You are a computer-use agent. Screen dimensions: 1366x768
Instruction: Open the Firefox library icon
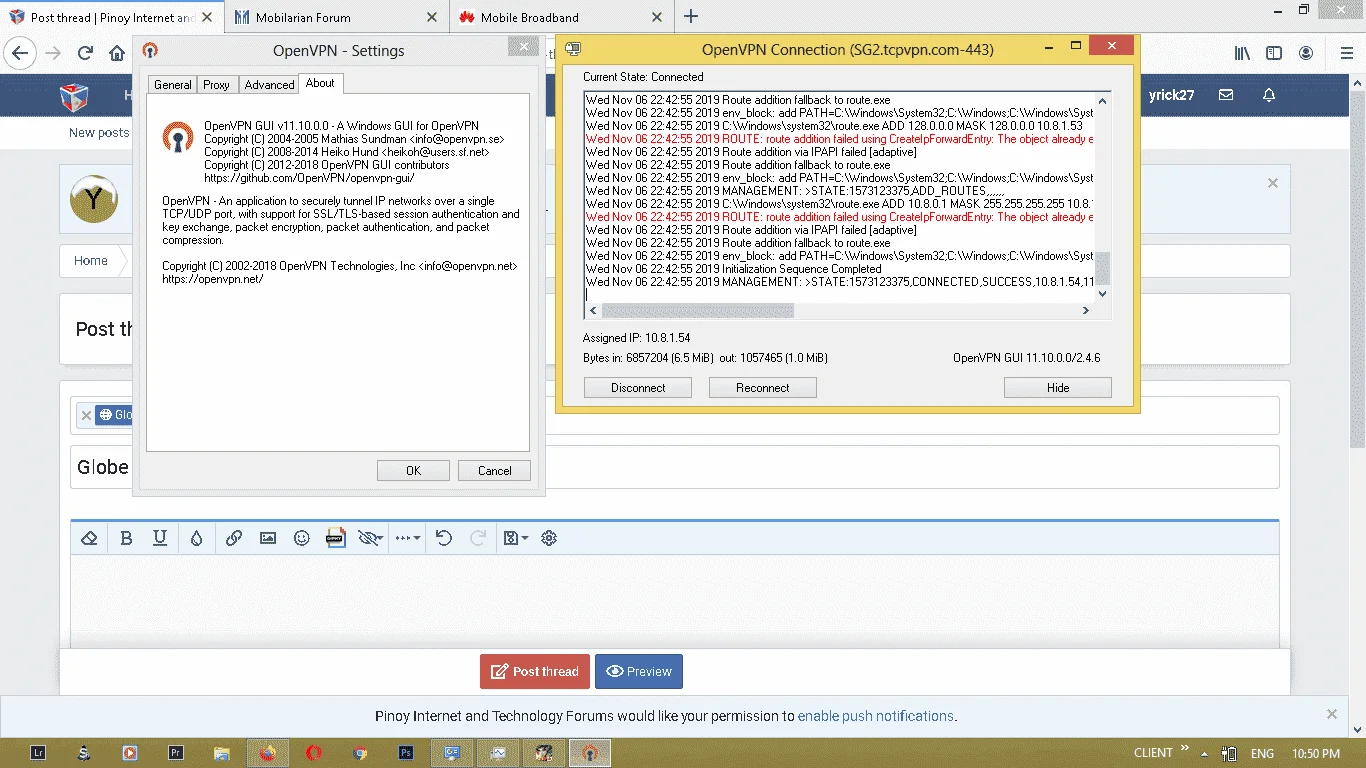pos(1242,53)
